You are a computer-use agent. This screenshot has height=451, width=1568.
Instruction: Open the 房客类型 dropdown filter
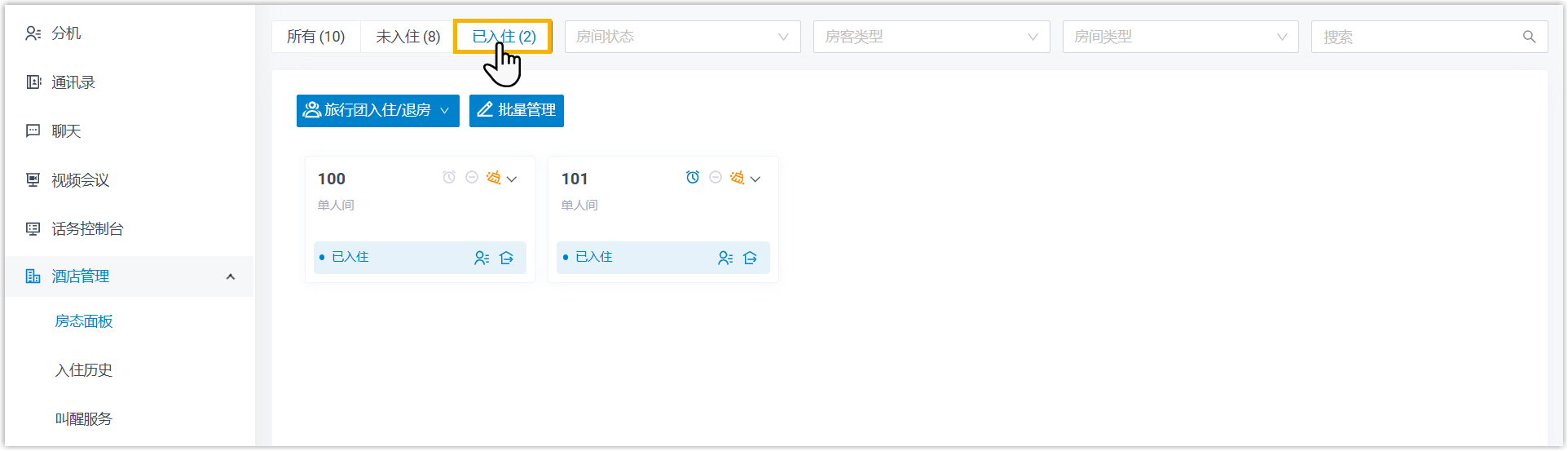pos(931,37)
